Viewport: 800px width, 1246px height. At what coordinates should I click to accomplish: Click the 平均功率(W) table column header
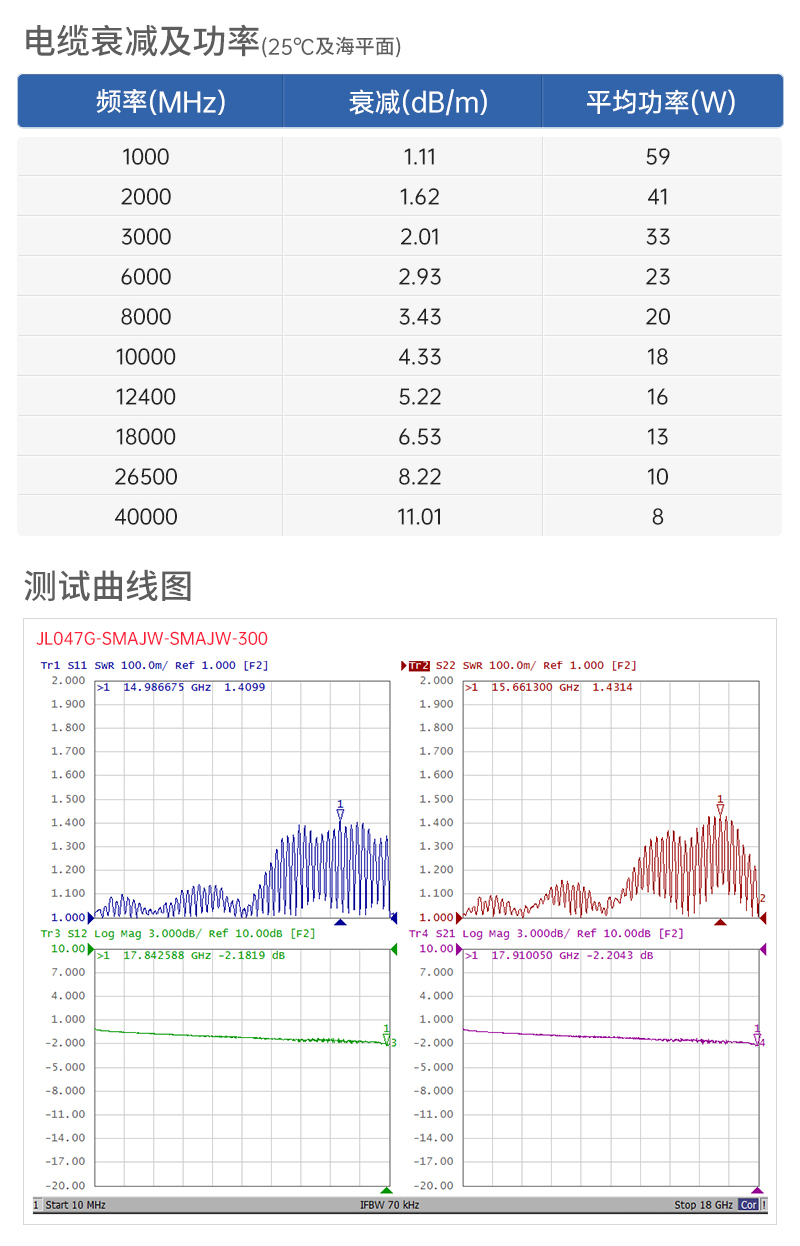pos(661,102)
